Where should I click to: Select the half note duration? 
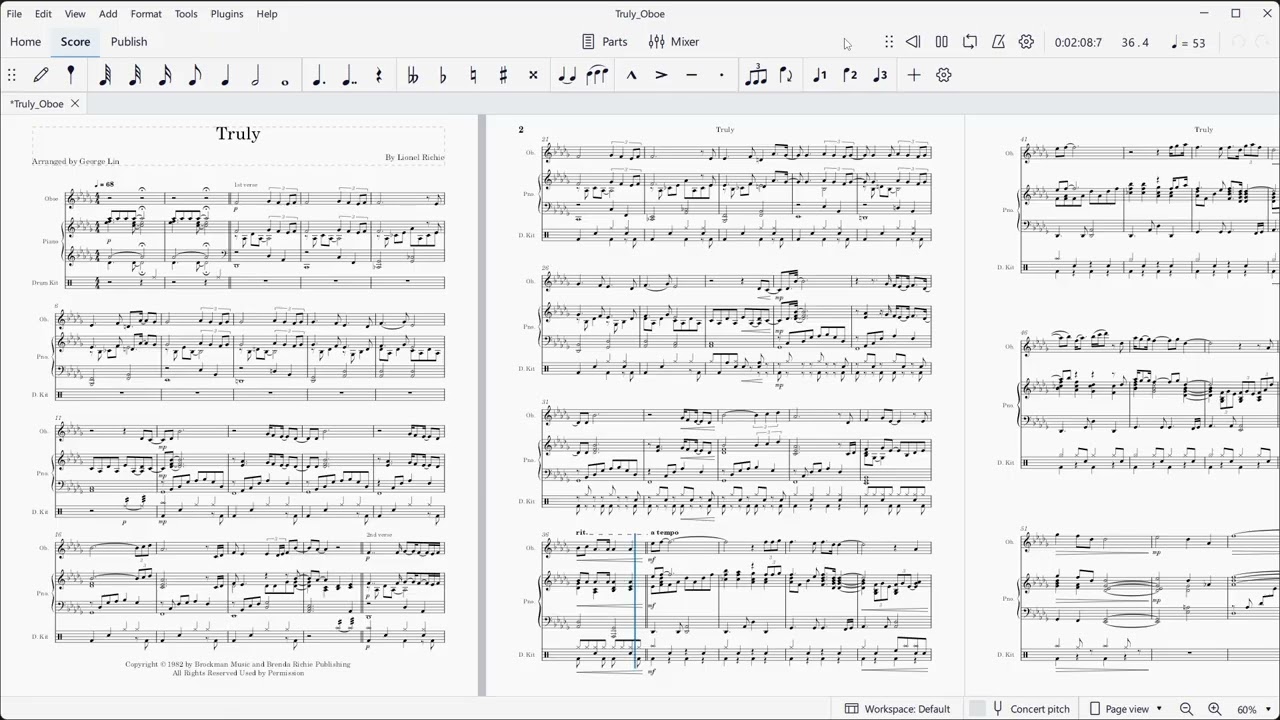(255, 75)
